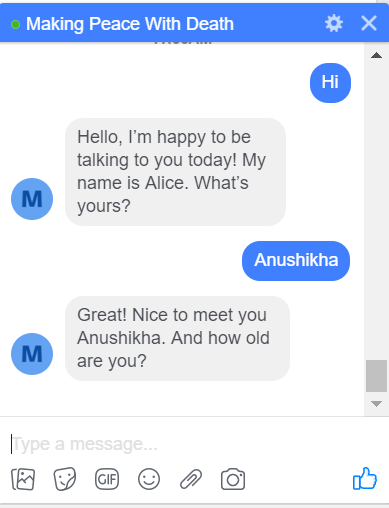Close the Making Peace With Death chat
This screenshot has height=508, width=389.
click(x=369, y=24)
